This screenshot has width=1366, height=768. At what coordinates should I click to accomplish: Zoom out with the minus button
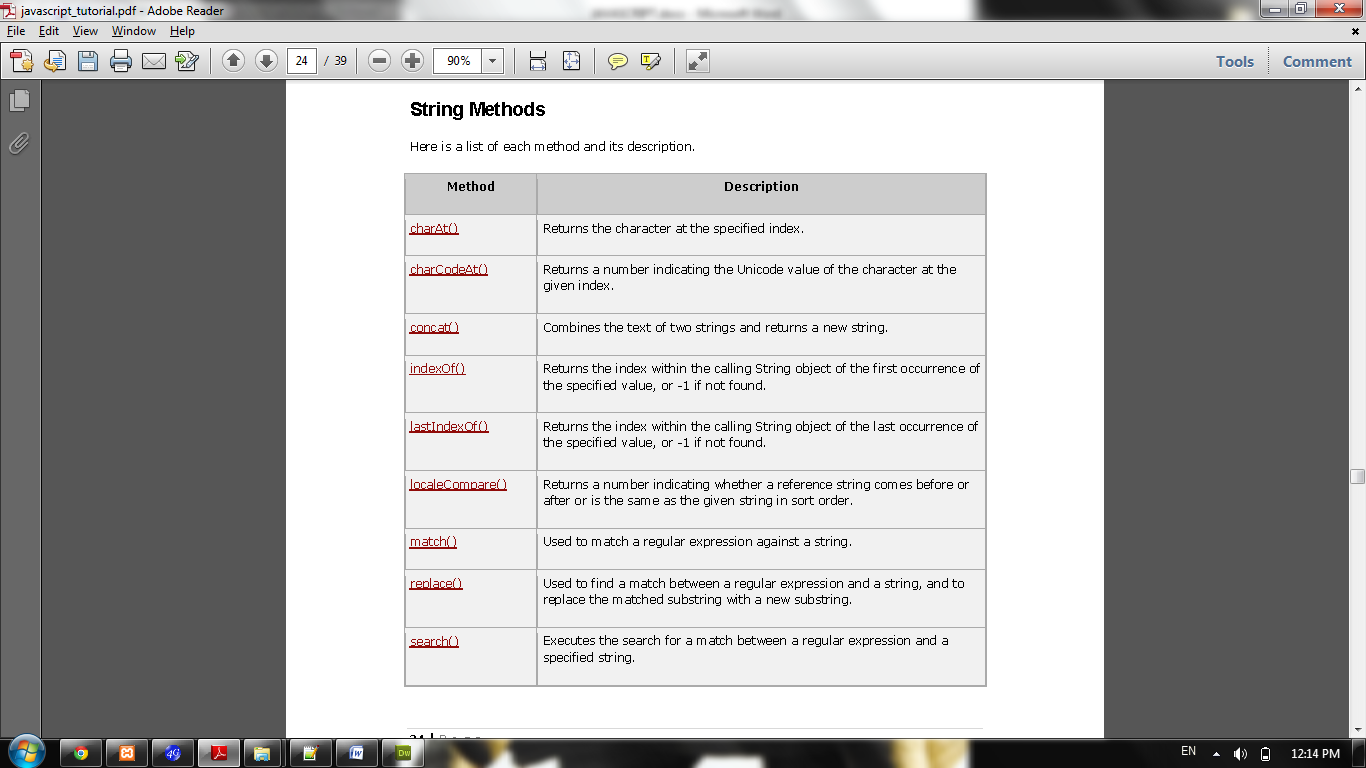click(379, 61)
